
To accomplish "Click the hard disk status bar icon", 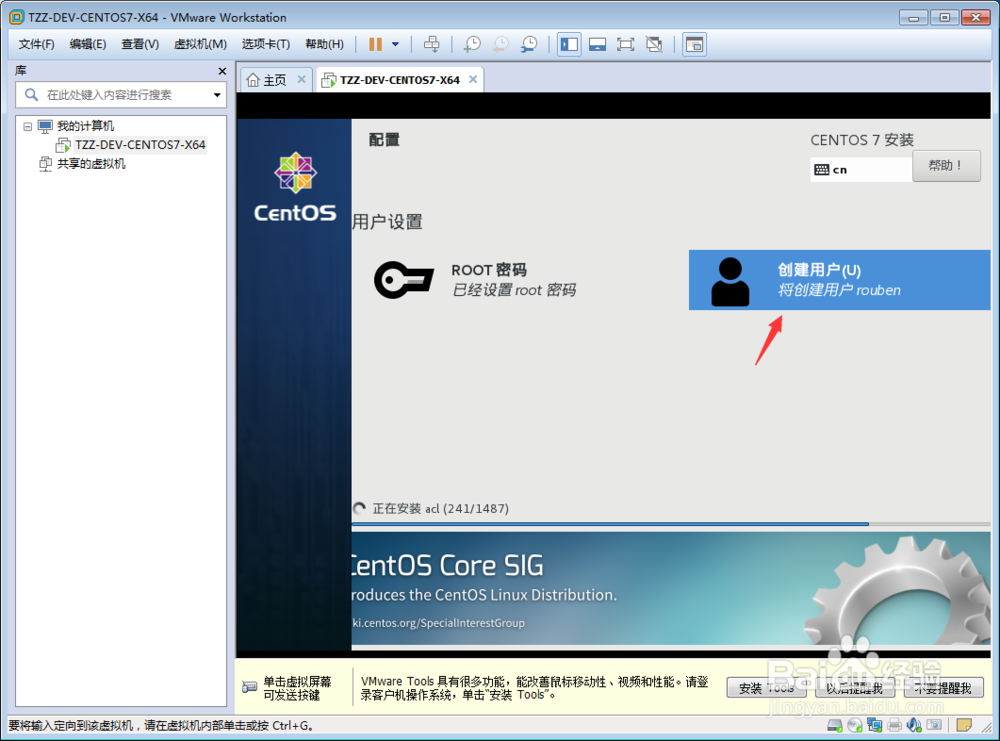I will pos(835,725).
